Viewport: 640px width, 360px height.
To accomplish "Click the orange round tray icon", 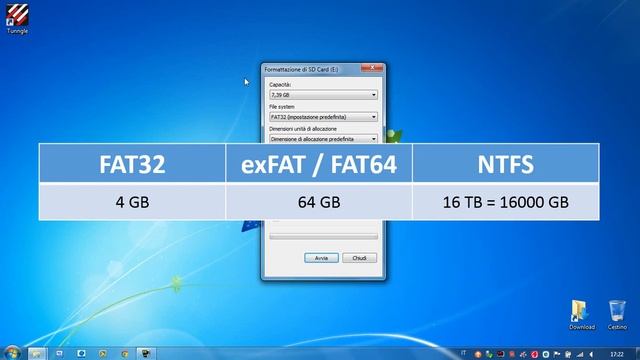I will [x=478, y=355].
